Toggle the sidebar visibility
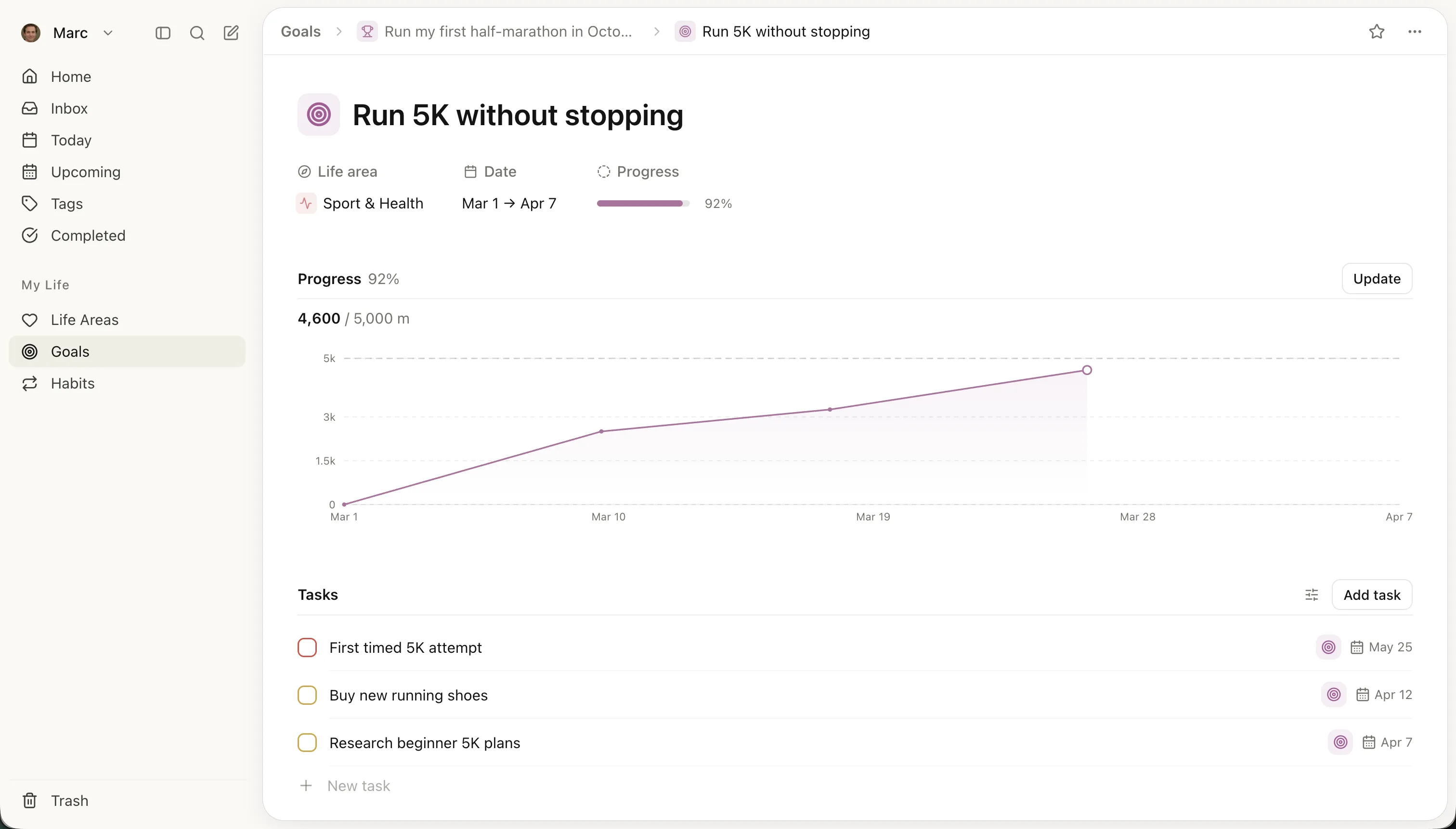 pos(162,33)
